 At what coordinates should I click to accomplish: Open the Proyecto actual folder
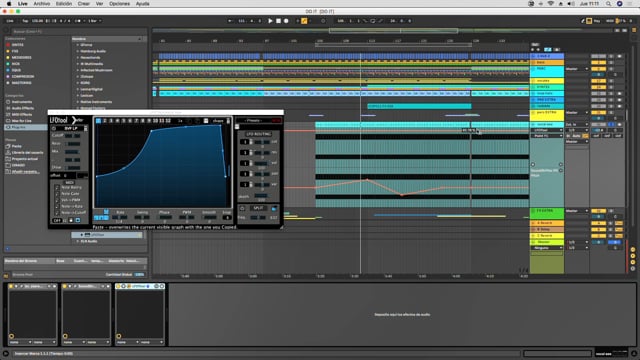[24, 159]
